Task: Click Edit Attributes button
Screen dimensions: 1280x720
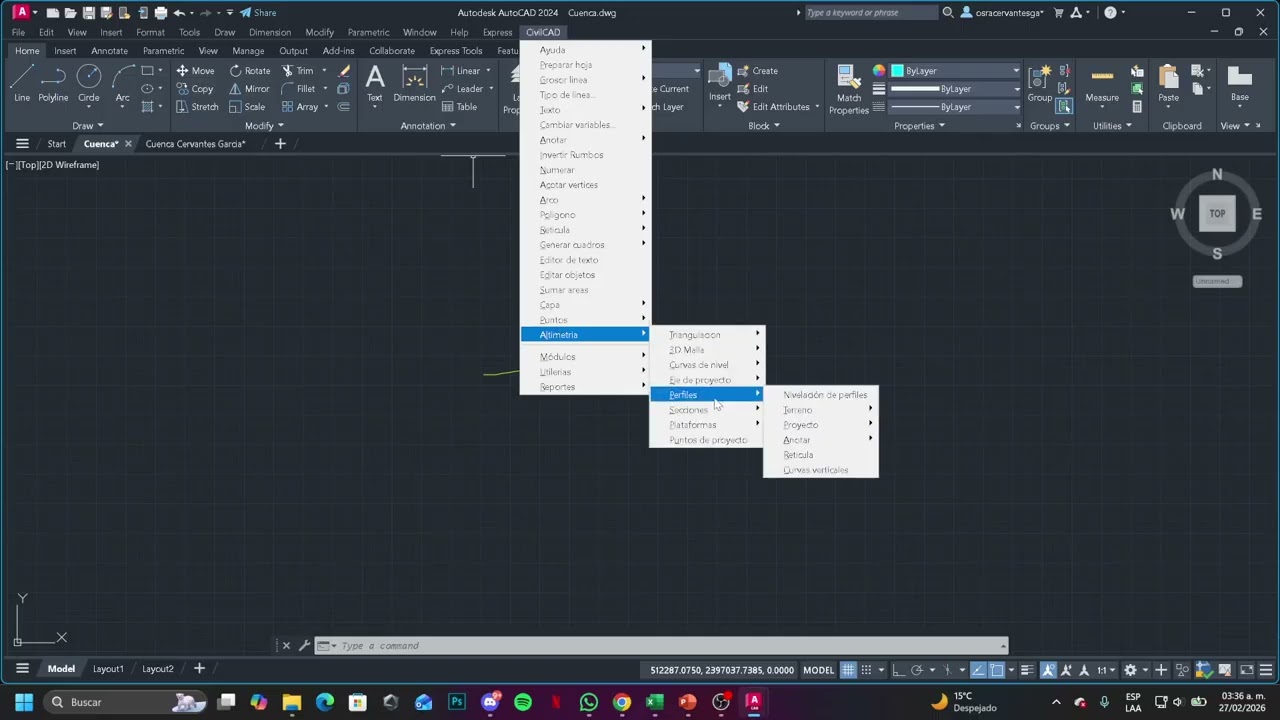Action: (773, 107)
